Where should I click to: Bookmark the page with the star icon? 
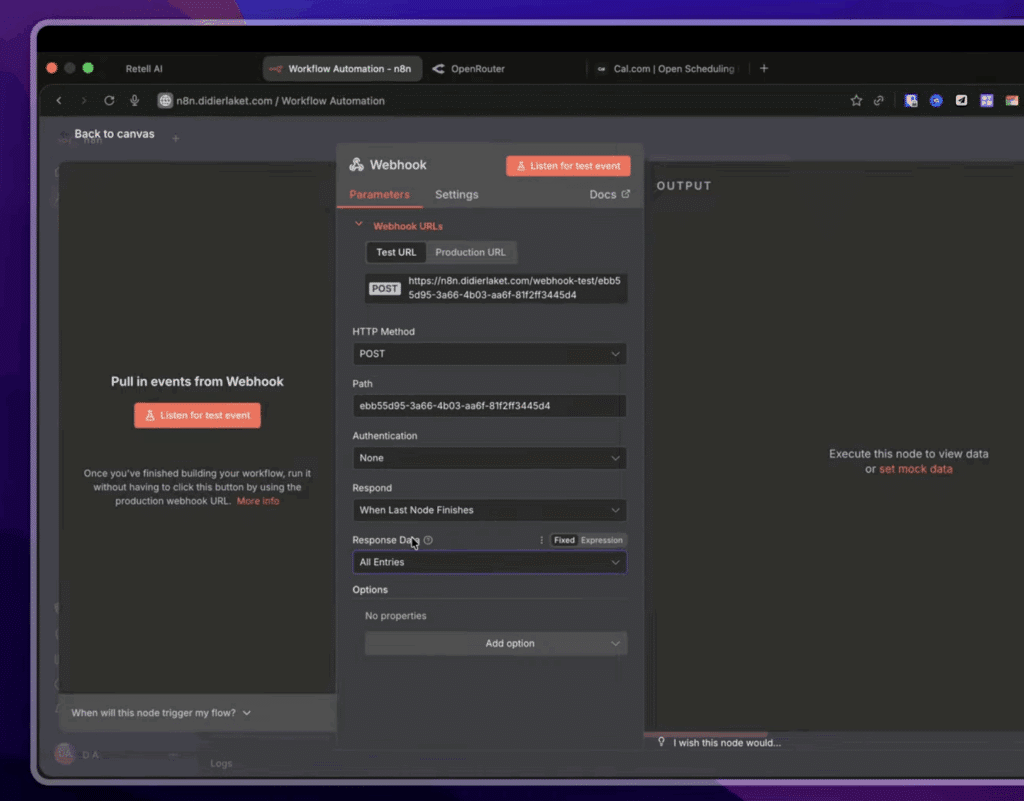(856, 100)
